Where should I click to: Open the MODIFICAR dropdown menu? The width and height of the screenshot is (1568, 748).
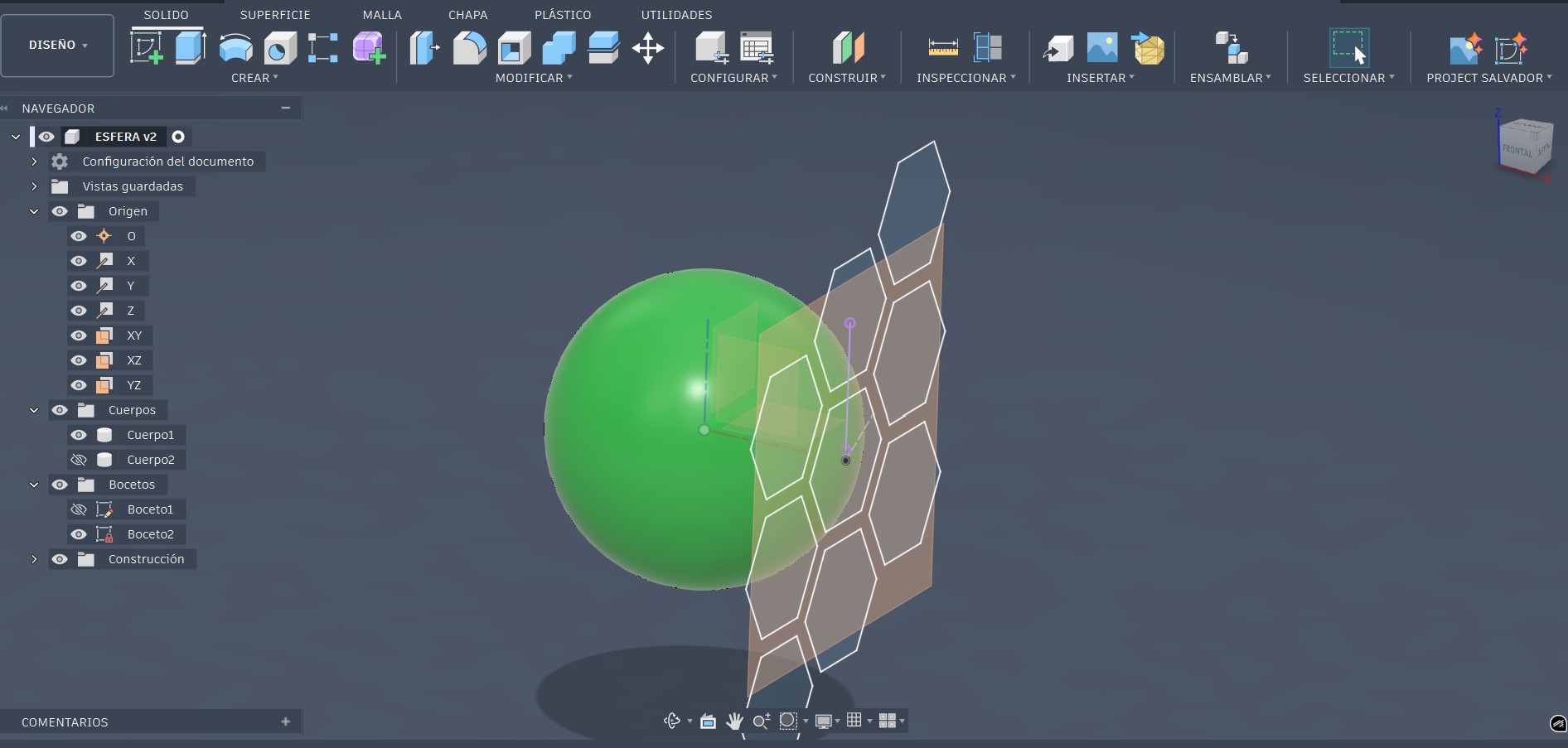(x=534, y=78)
